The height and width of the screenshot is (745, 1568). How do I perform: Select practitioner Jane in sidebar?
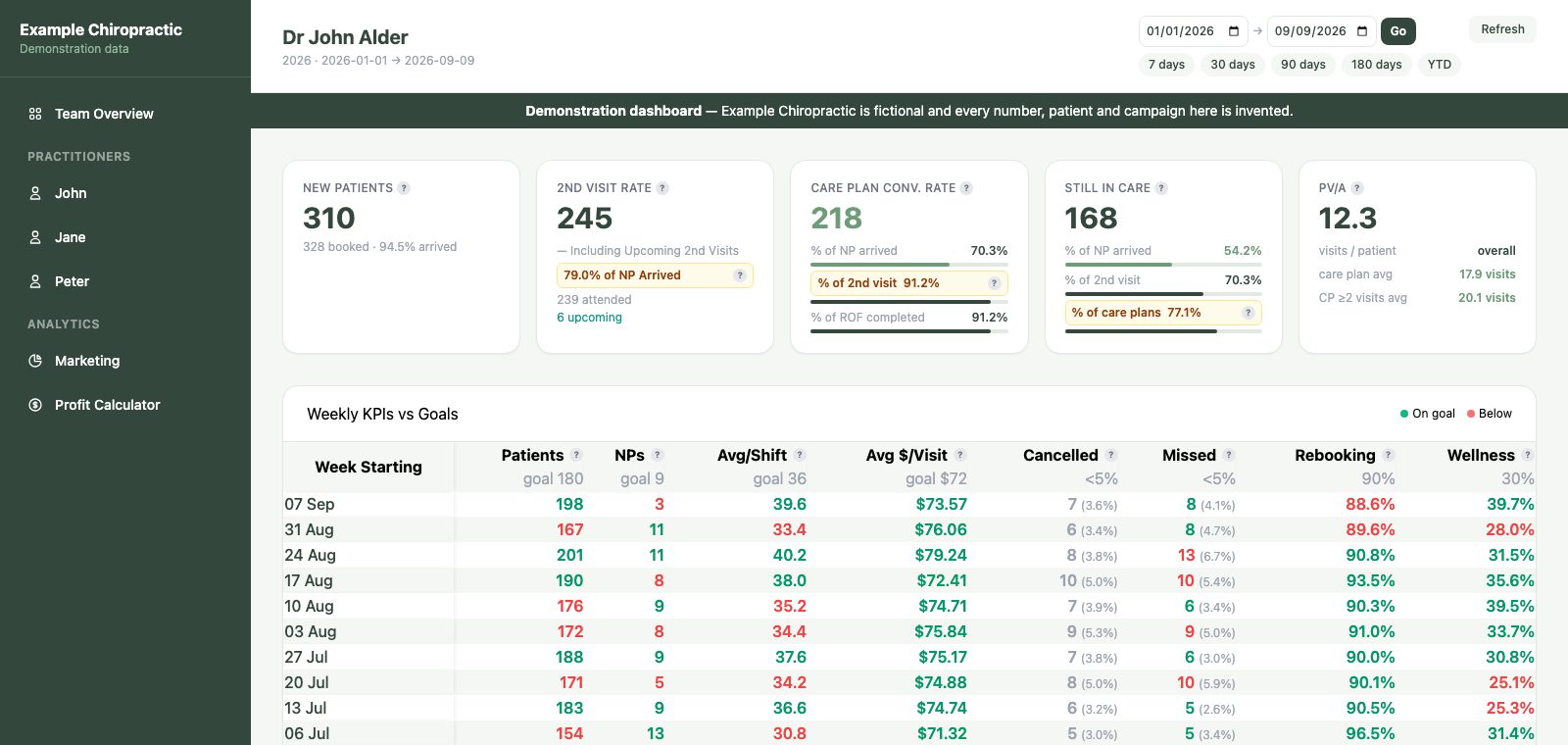[x=125, y=237]
